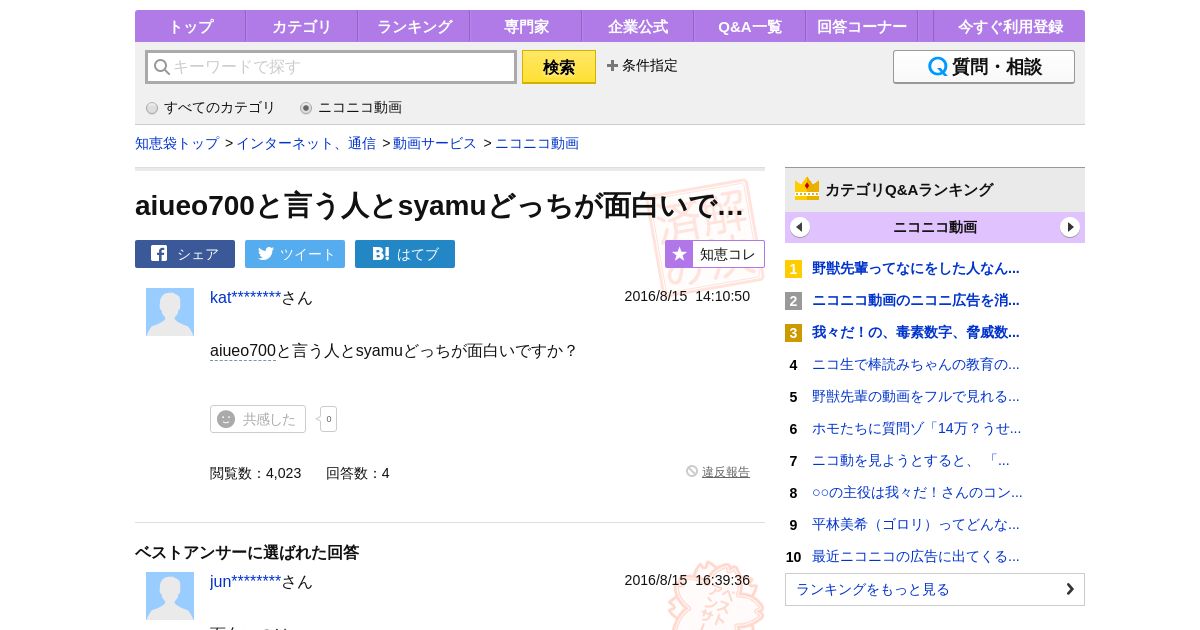Image resolution: width=1200 pixels, height=630 pixels.
Task: Click the timestamp 2016/8/15 14:10:50
Action: (x=687, y=296)
